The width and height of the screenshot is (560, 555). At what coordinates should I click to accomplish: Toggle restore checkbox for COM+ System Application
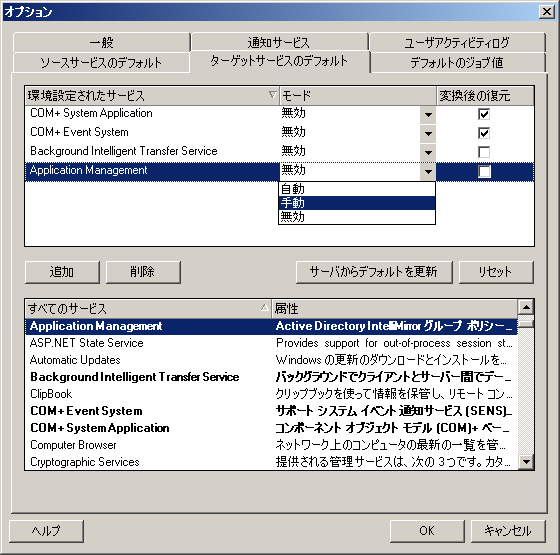[x=484, y=114]
